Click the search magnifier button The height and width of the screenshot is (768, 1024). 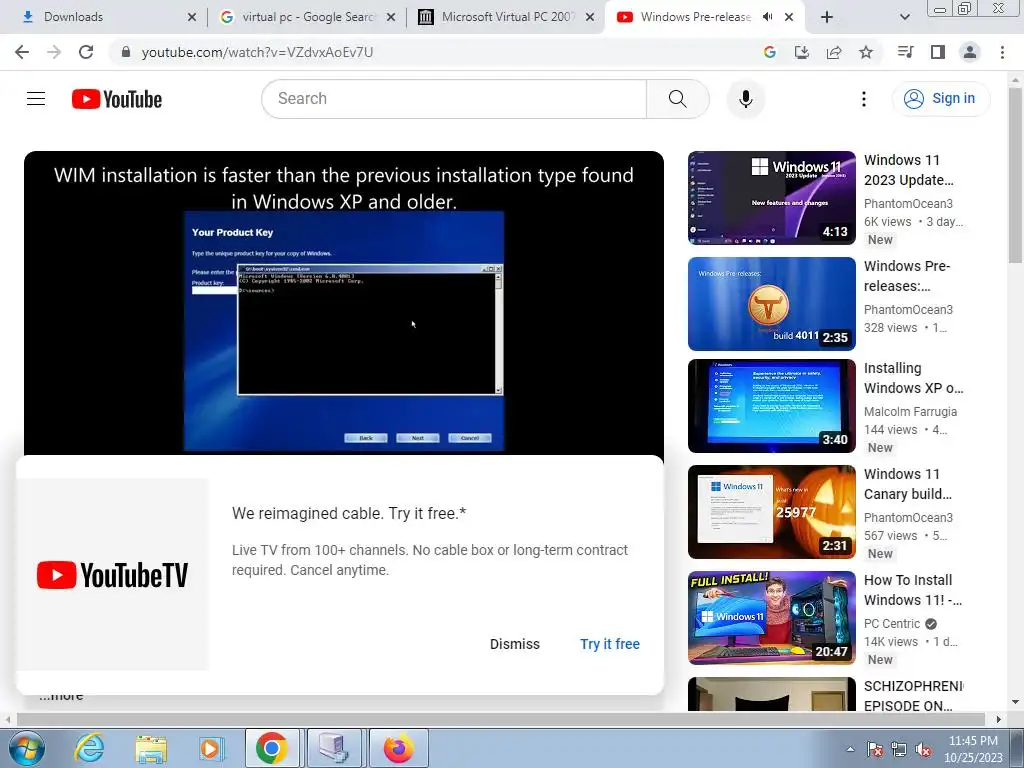click(677, 99)
